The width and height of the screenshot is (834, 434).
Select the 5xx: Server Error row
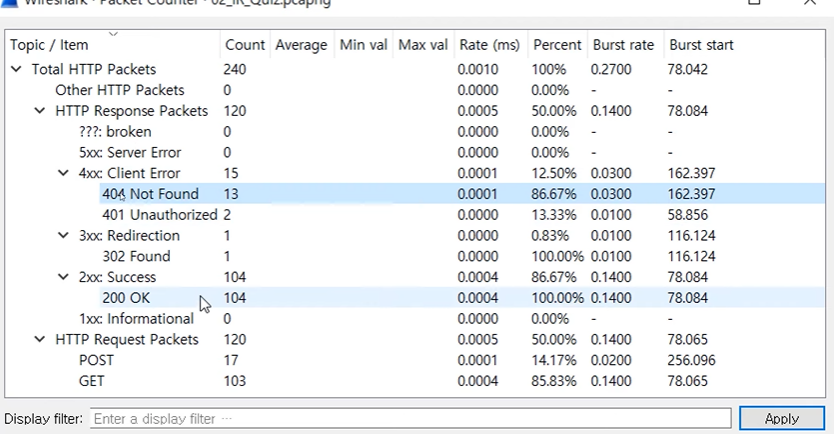coord(415,152)
